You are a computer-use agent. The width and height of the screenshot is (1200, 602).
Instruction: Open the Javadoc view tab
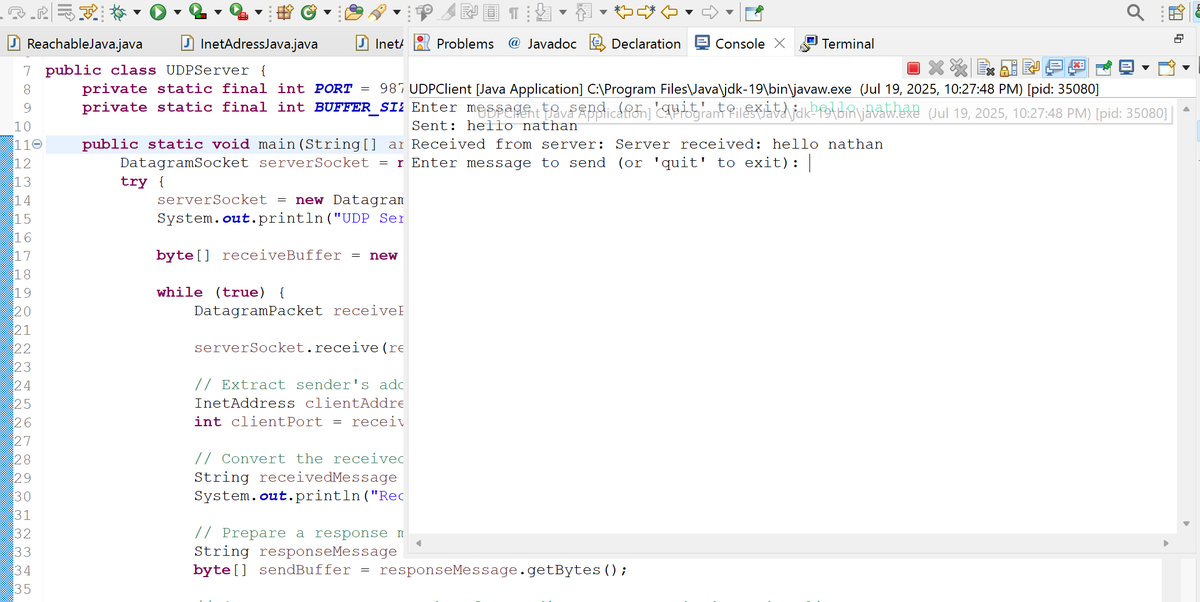tap(542, 43)
